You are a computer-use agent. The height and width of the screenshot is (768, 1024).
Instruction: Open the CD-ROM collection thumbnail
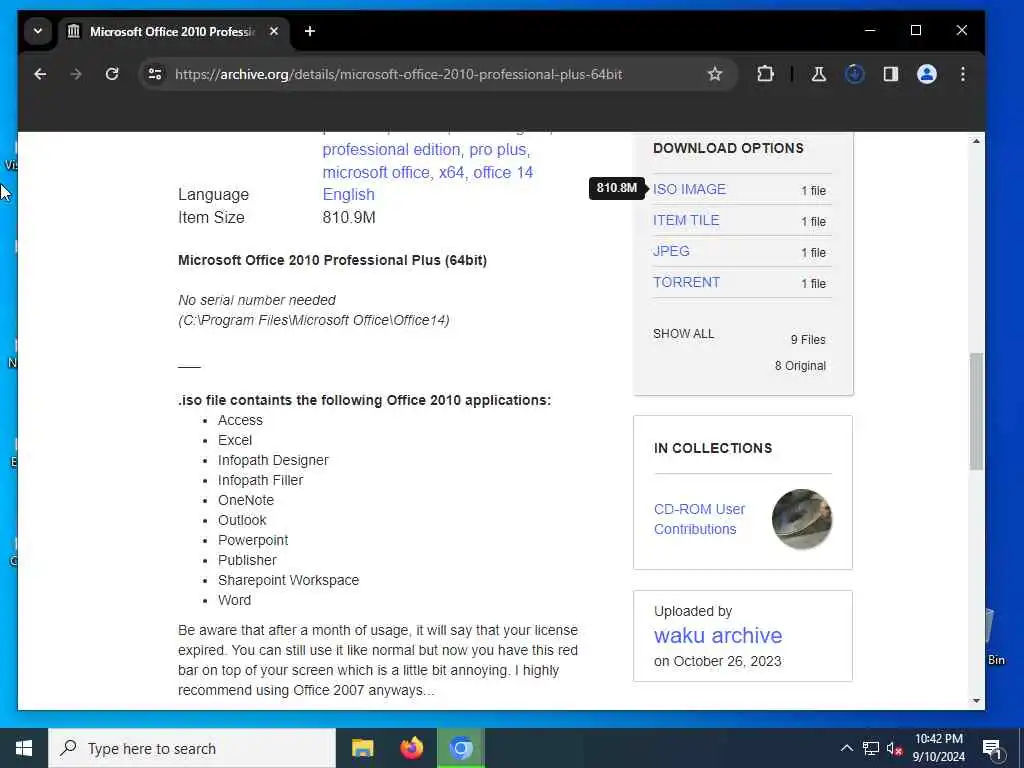(802, 519)
